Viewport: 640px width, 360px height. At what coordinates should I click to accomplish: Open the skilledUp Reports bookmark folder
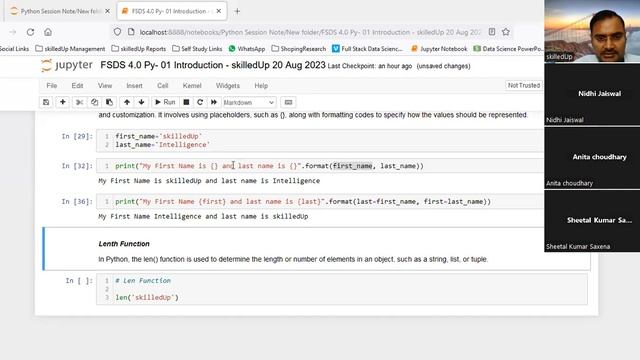click(139, 49)
